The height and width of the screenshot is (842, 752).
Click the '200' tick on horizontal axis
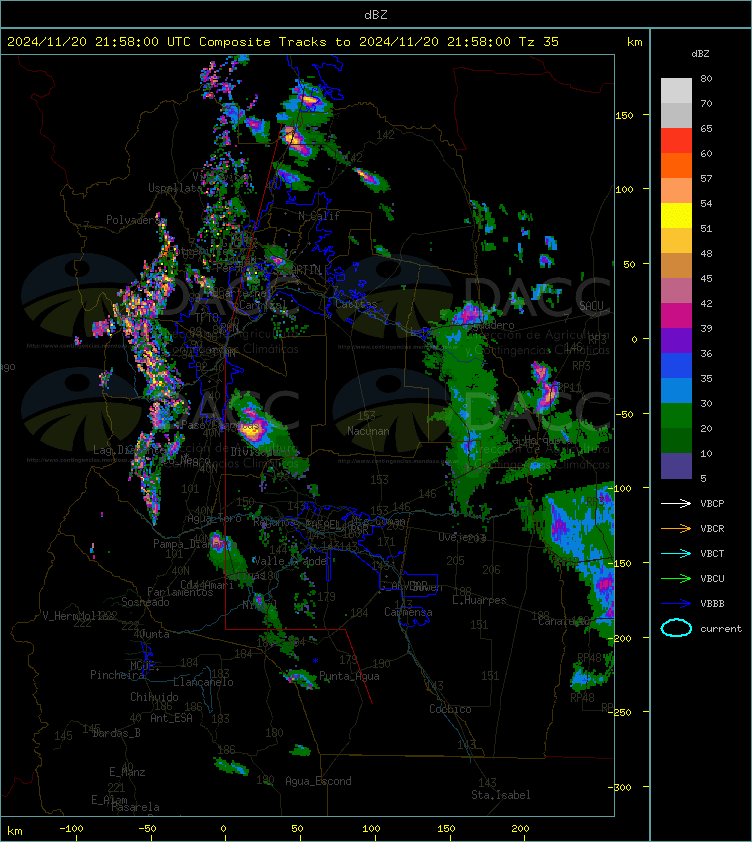[520, 829]
